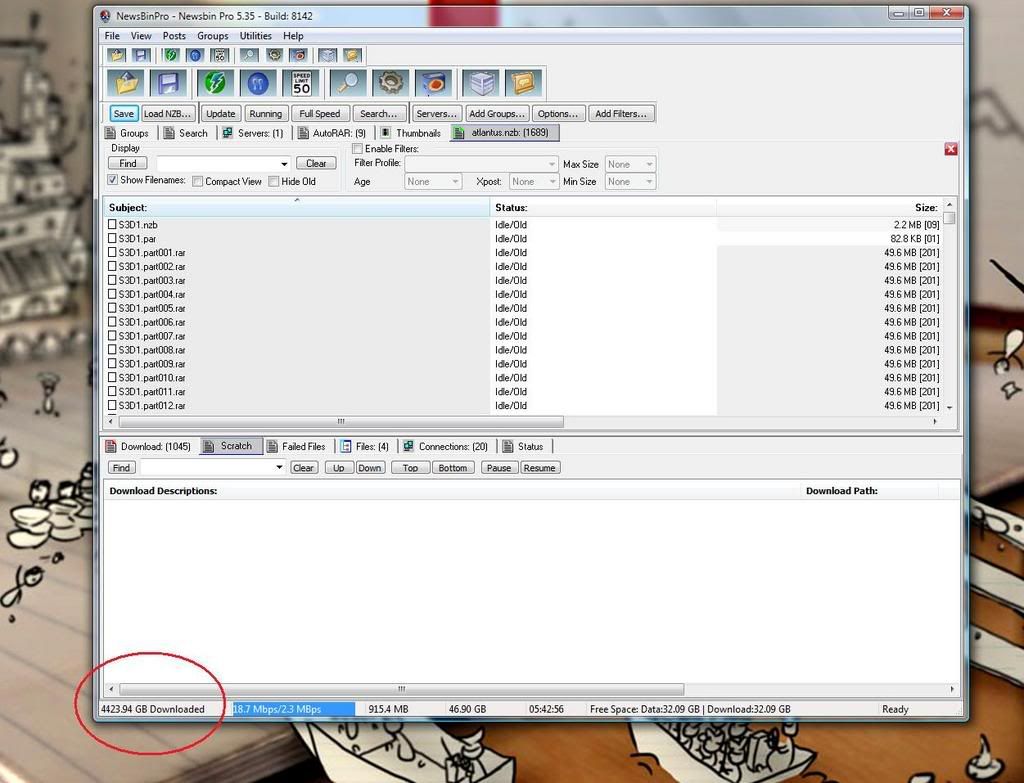Click the small speed-limit sign toolbar icon
This screenshot has width=1024, height=783.
[220, 56]
